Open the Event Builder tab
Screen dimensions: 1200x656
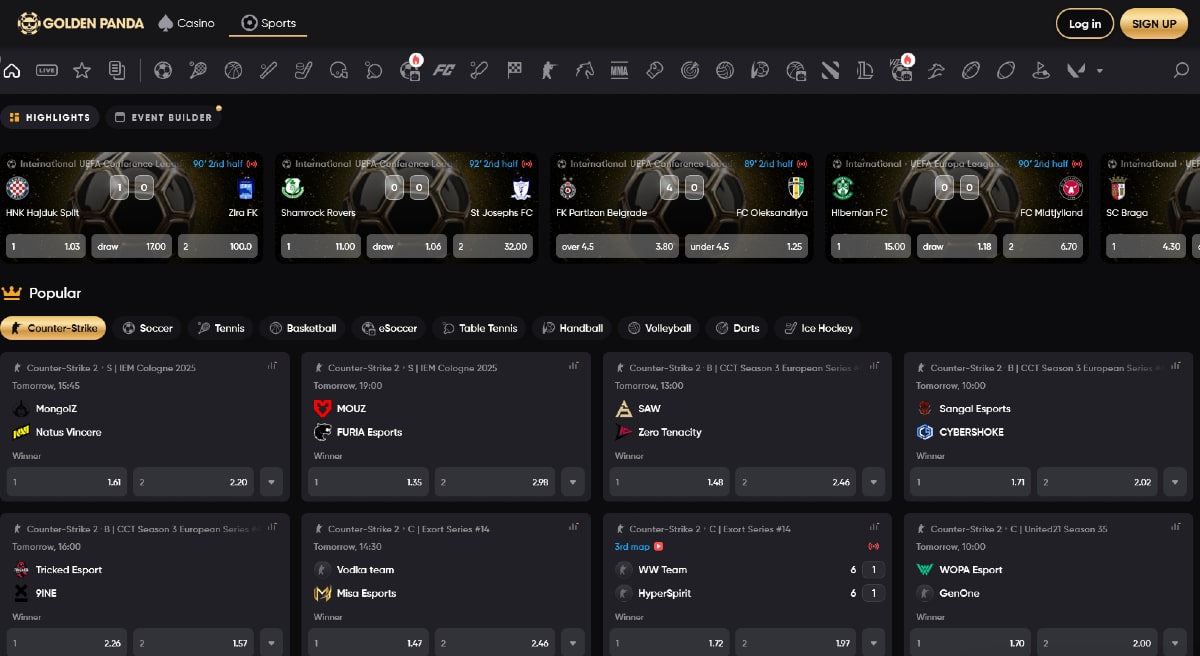point(163,117)
